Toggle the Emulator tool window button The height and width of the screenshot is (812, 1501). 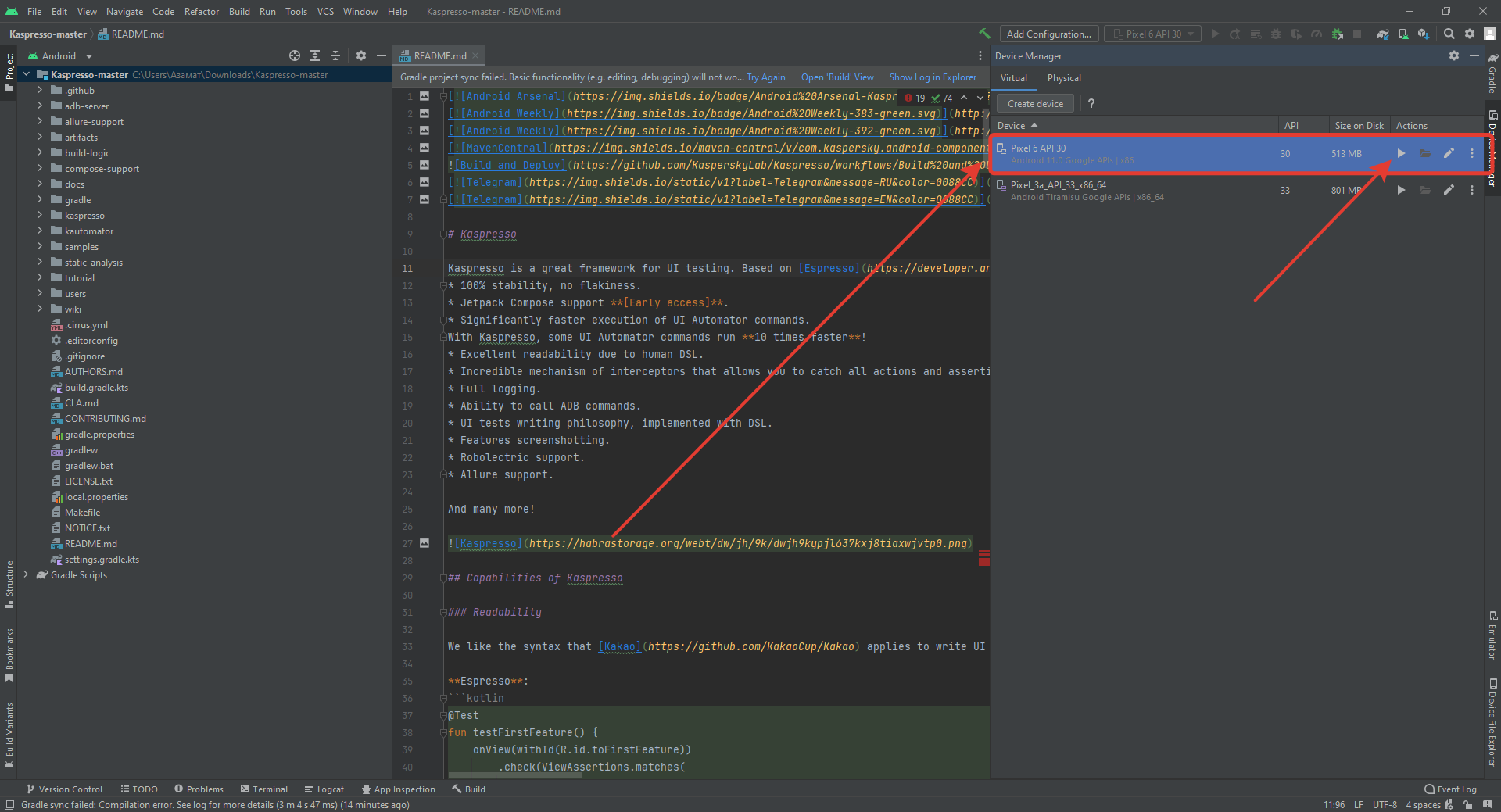point(1492,635)
